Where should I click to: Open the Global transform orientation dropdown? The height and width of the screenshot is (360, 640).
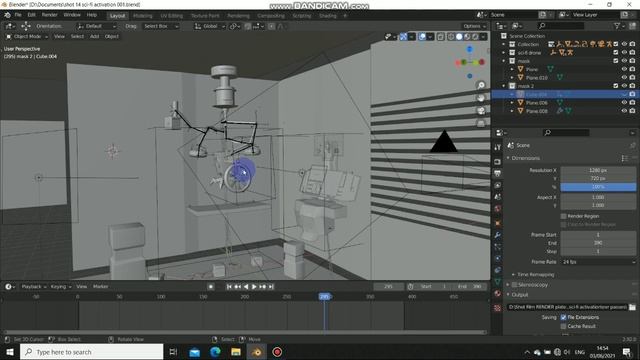point(210,26)
